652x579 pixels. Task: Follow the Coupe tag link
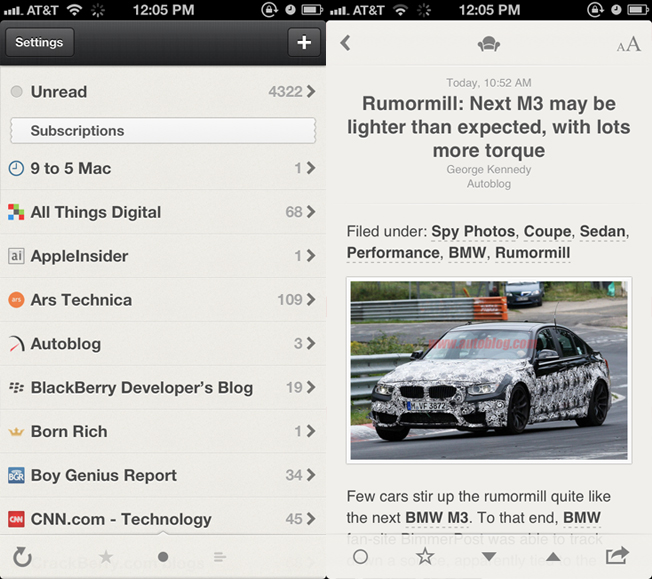[x=547, y=231]
